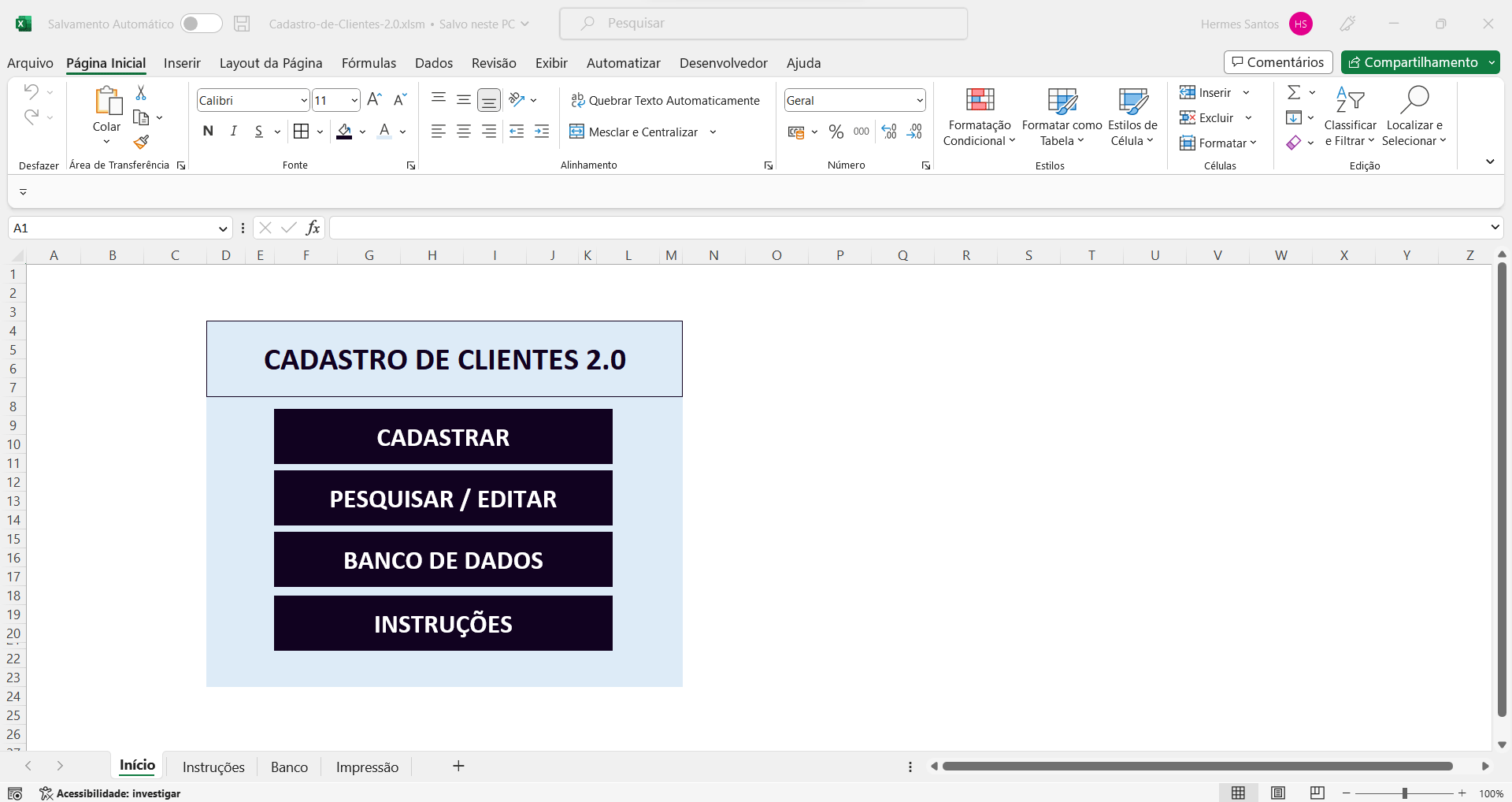
Task: Align text right
Action: [x=489, y=132]
